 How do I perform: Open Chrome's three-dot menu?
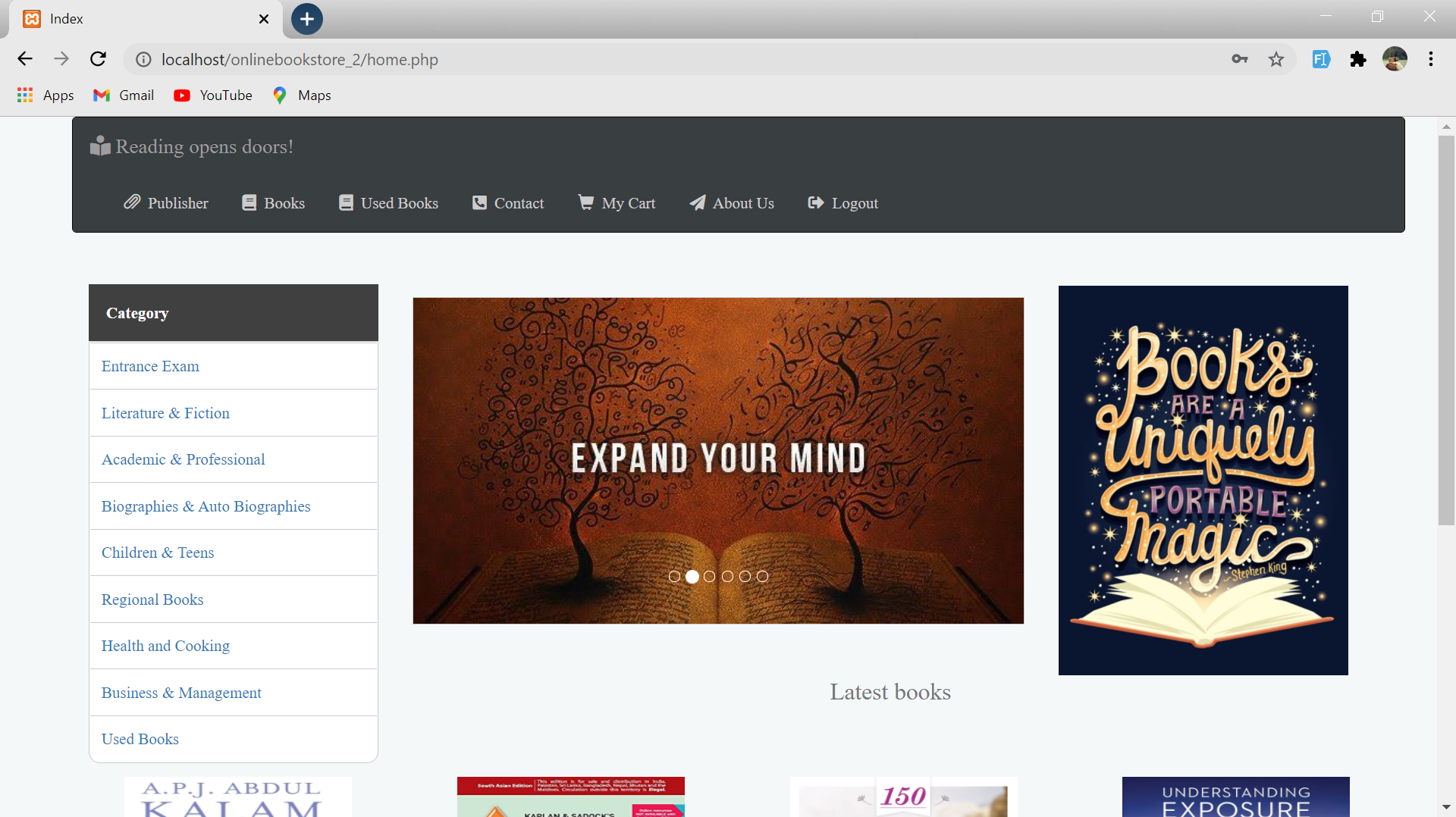tap(1432, 59)
